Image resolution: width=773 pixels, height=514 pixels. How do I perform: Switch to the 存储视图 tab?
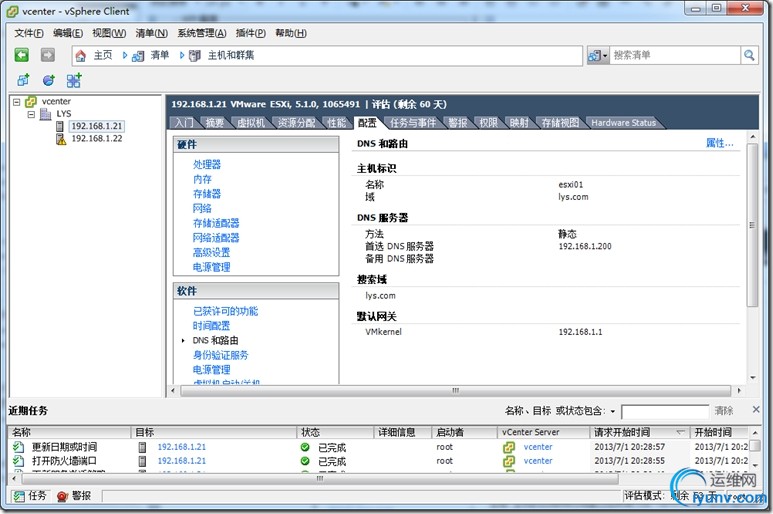[561, 123]
